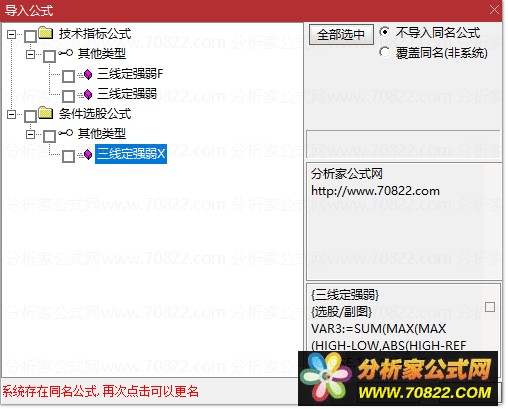The image size is (508, 409).
Task: Click the small checkbox in formula preview
Action: (x=490, y=307)
